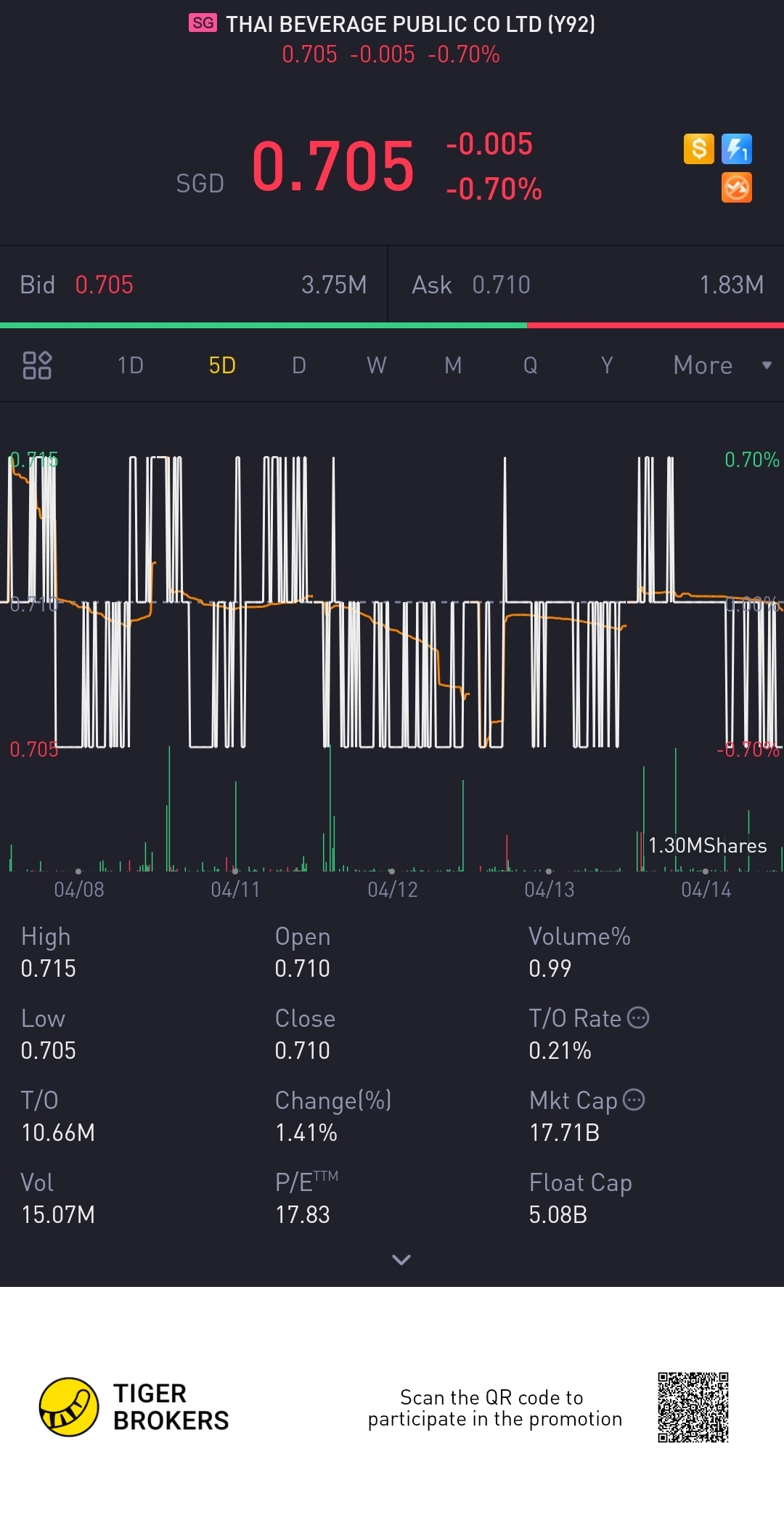Switch to the W weekly chart tab
784x1528 pixels.
click(x=376, y=365)
